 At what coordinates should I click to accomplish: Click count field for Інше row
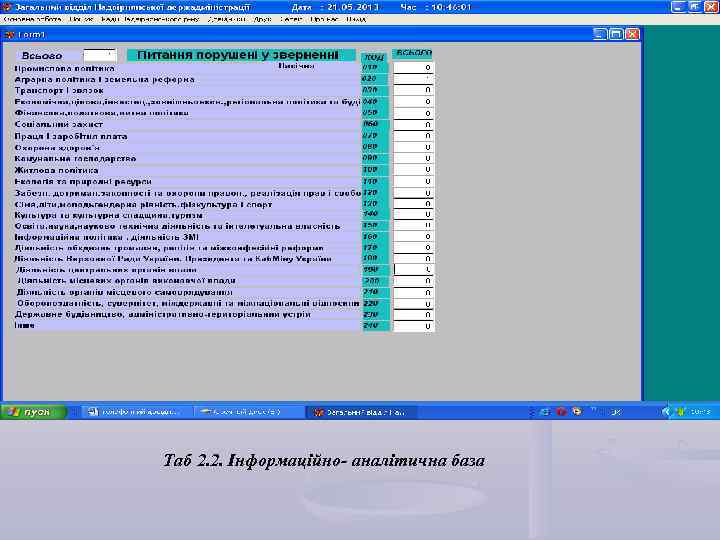[413, 326]
